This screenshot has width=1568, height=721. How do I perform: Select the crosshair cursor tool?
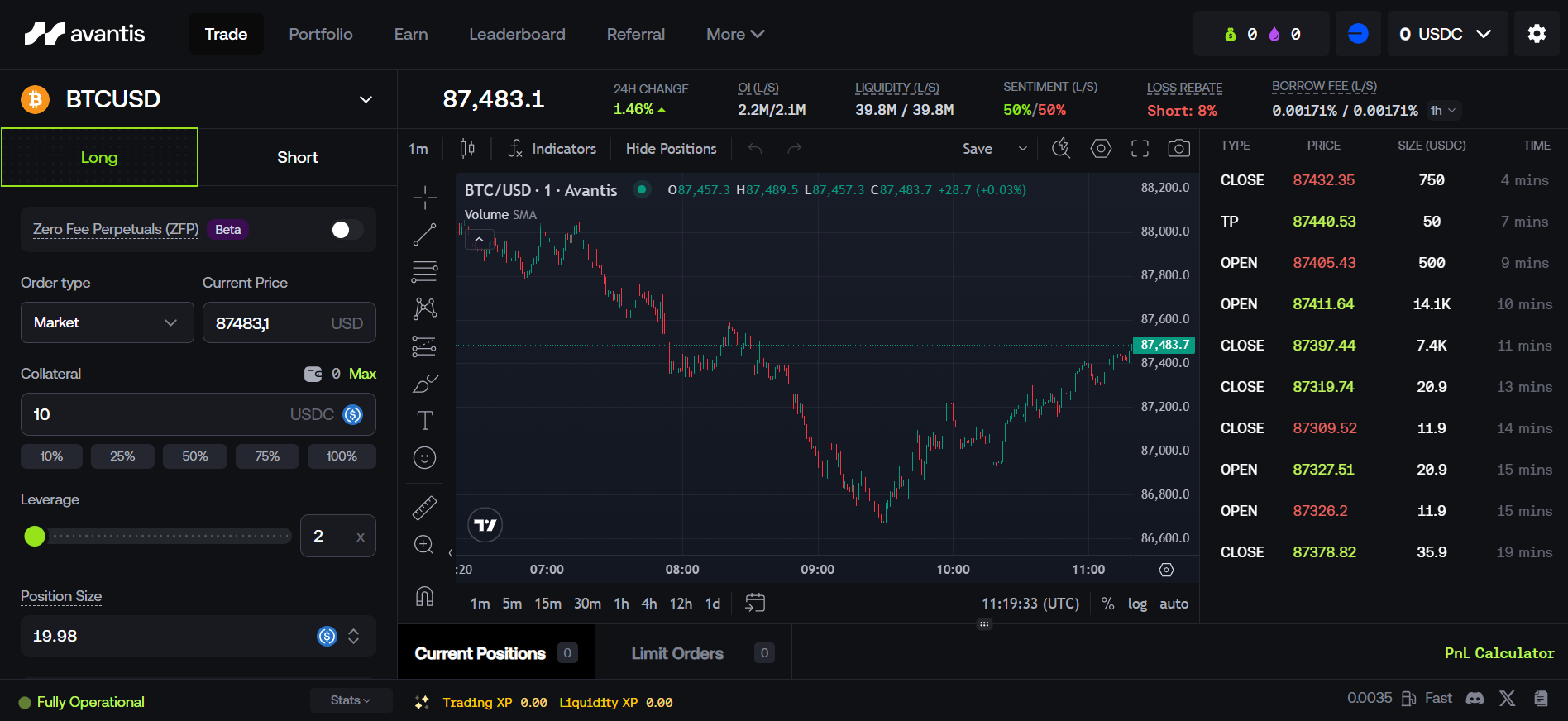point(424,198)
